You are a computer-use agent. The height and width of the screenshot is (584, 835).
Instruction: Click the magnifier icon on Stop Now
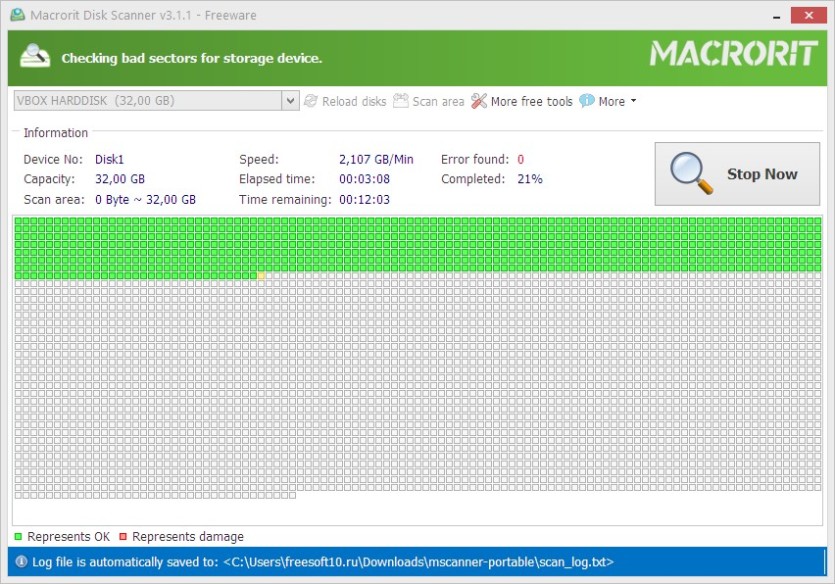691,173
